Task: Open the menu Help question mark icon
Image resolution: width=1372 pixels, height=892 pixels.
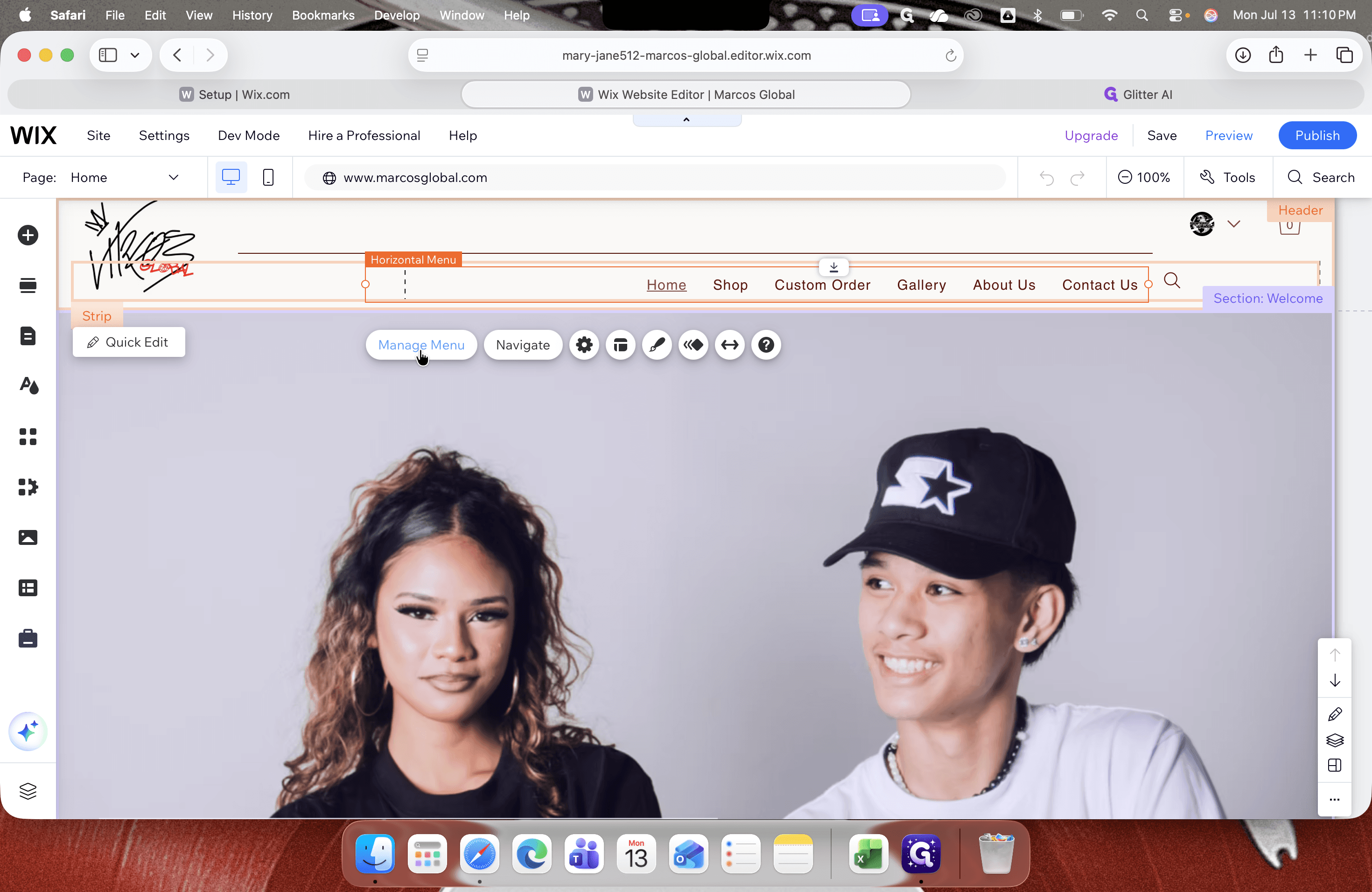Action: 765,345
